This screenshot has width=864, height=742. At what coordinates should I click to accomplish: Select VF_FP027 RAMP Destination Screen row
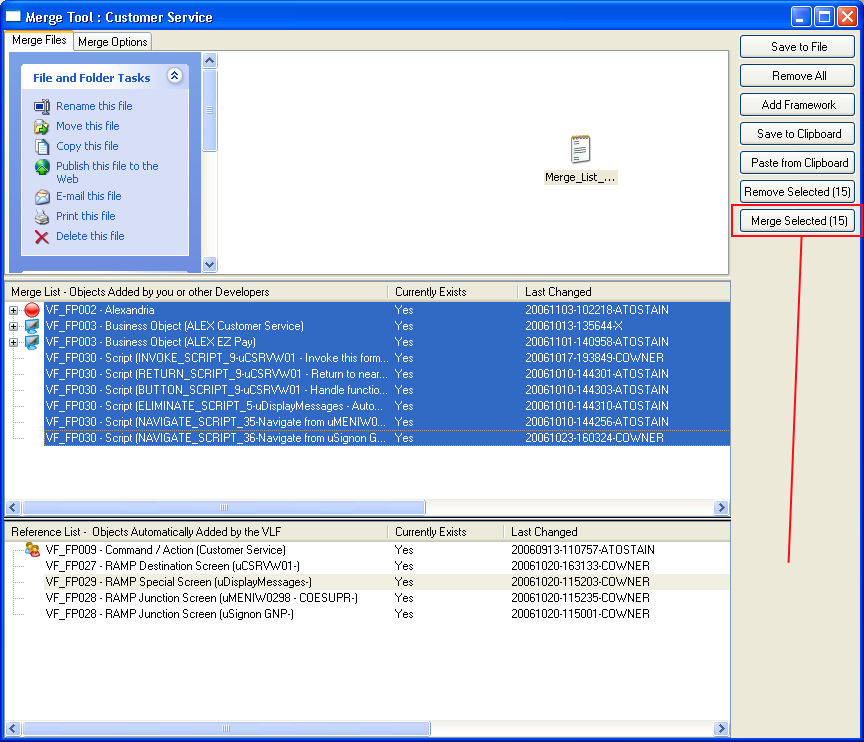pyautogui.click(x=387, y=566)
